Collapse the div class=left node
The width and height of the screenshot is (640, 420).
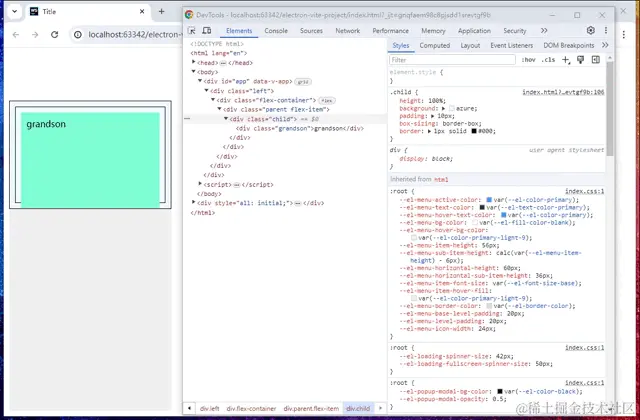click(x=207, y=90)
